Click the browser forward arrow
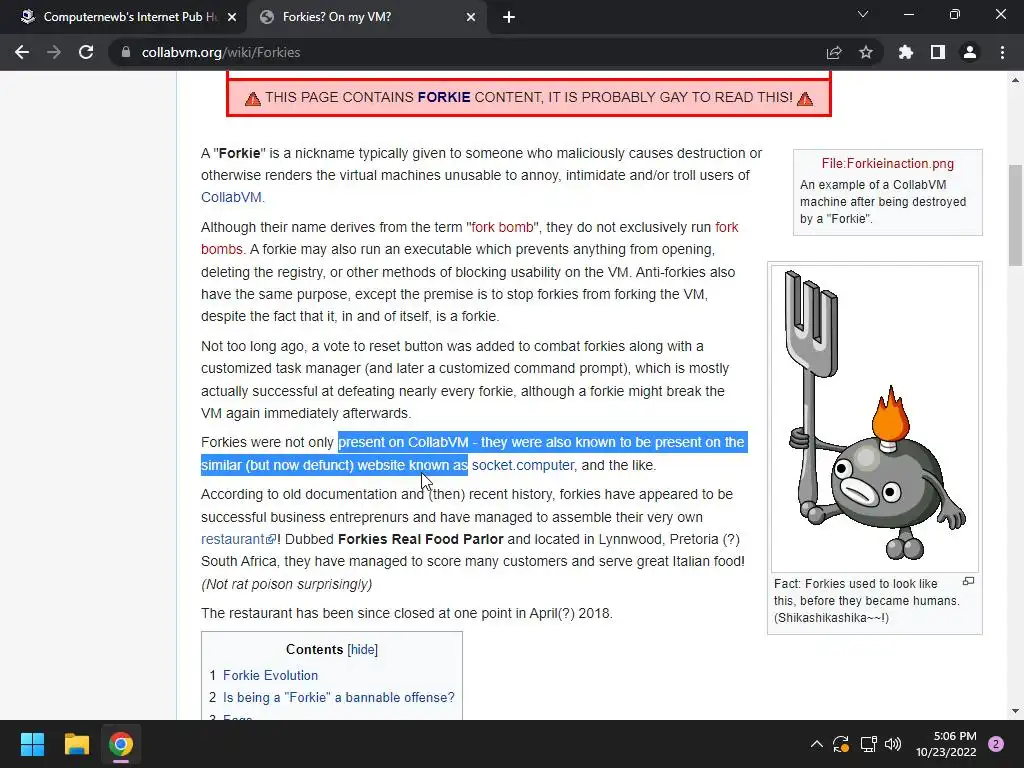This screenshot has height=768, width=1024. pyautogui.click(x=54, y=52)
